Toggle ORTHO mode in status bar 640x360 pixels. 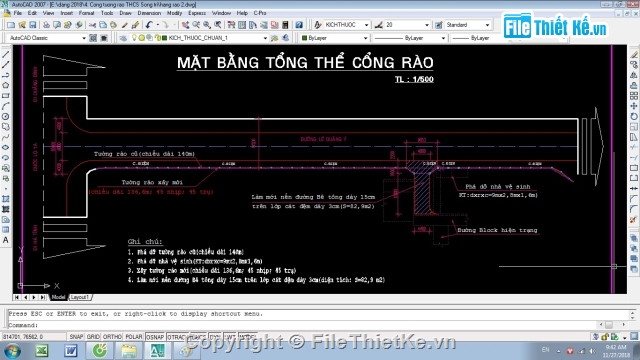[112, 337]
